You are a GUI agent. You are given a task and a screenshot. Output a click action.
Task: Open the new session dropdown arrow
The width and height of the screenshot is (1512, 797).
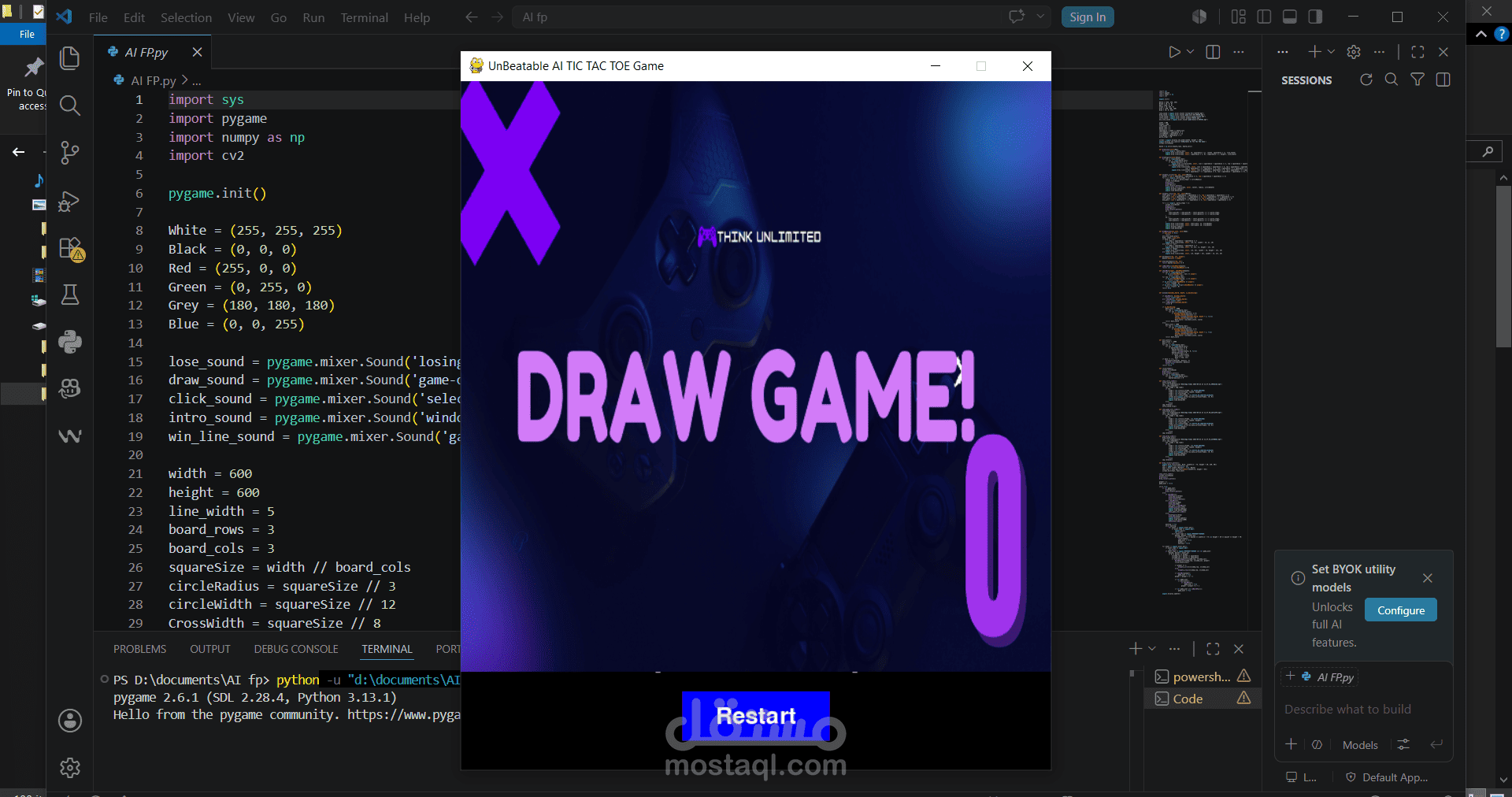click(1331, 52)
